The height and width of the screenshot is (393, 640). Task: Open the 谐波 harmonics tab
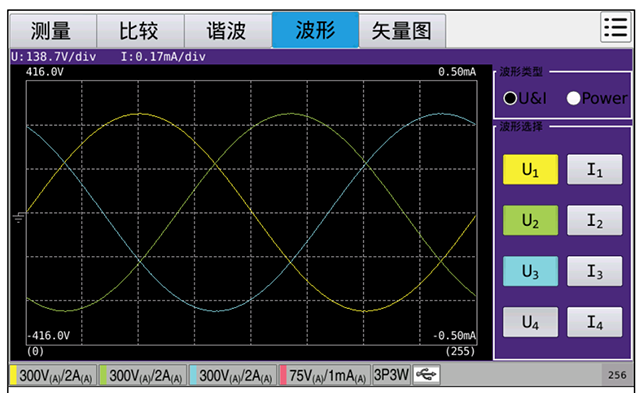point(228,31)
